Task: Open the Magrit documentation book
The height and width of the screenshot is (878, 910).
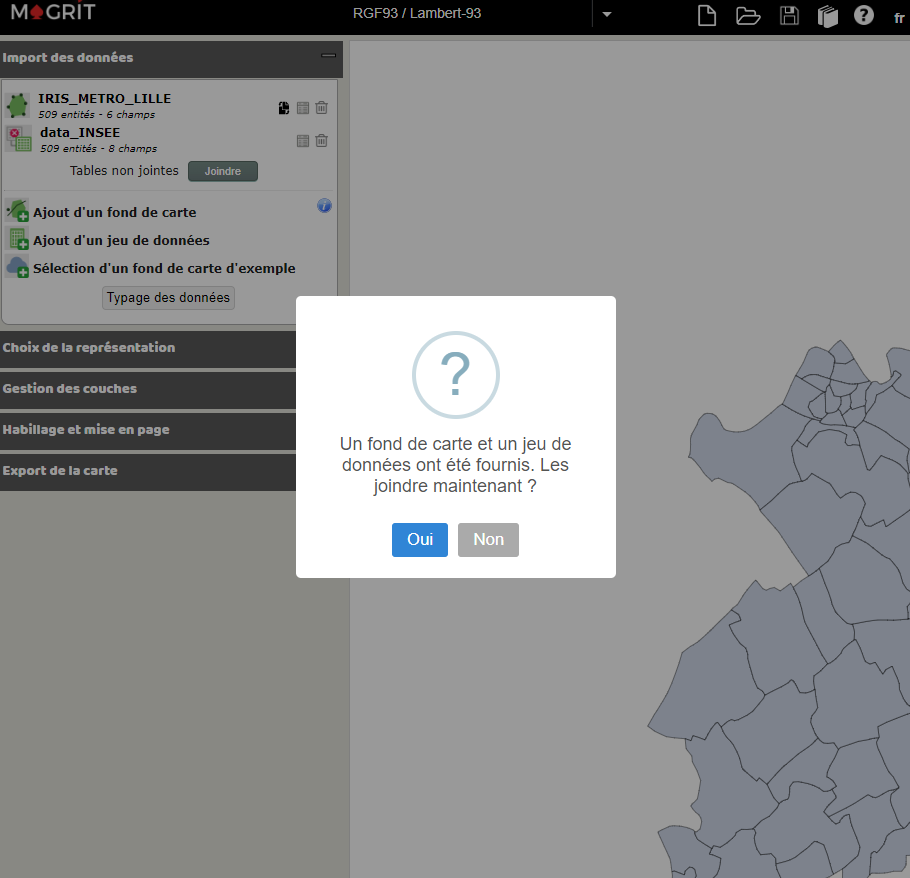Action: tap(828, 16)
